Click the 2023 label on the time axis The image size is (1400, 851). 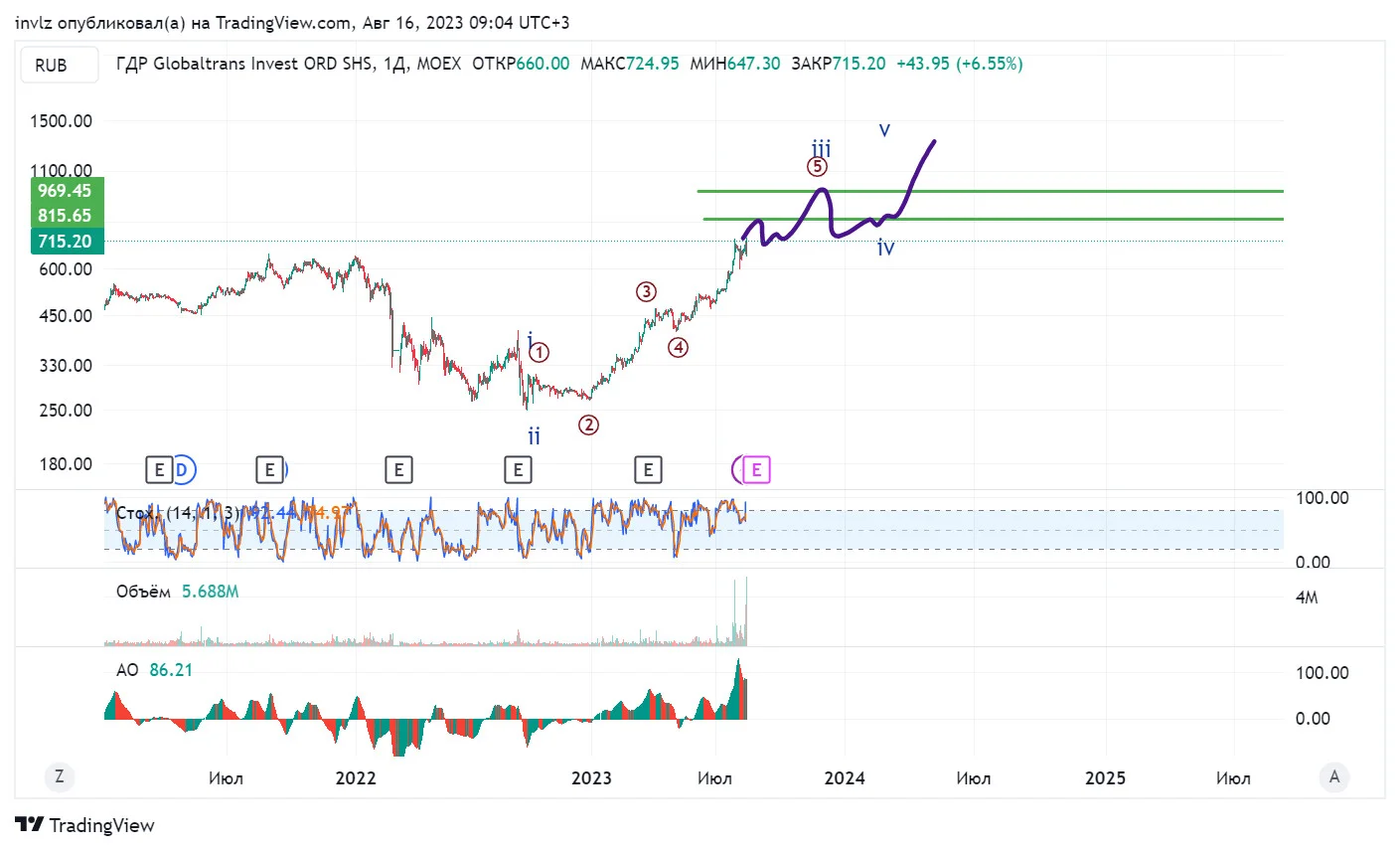[591, 777]
